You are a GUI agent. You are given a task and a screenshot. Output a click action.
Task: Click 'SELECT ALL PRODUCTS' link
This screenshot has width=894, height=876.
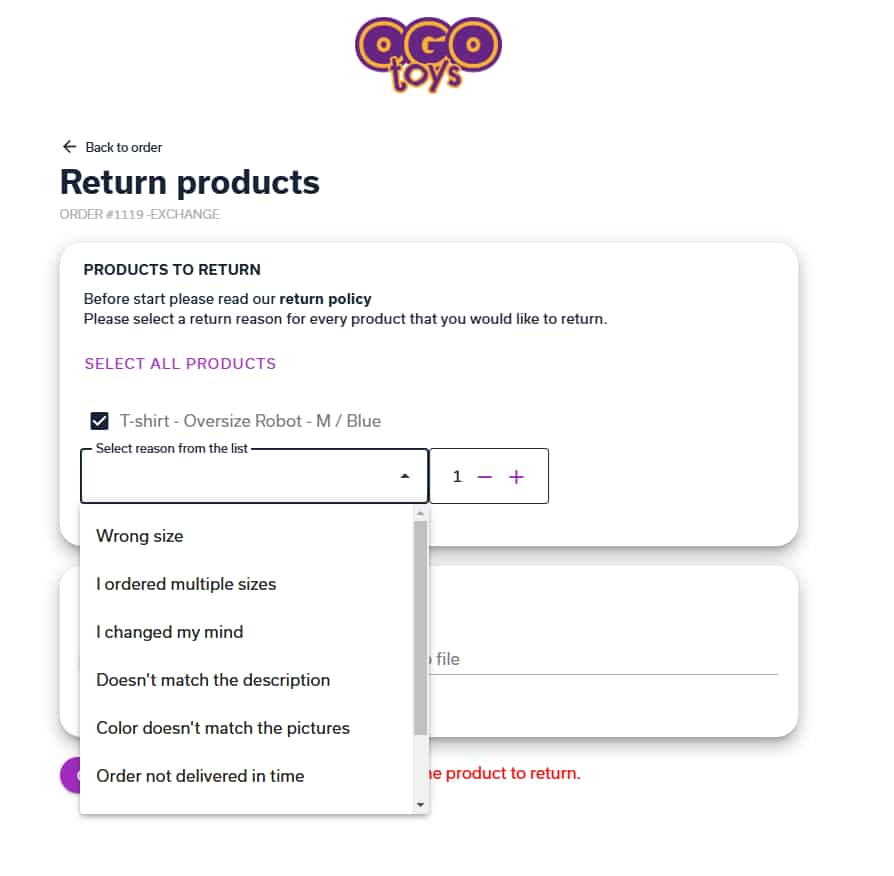[180, 364]
